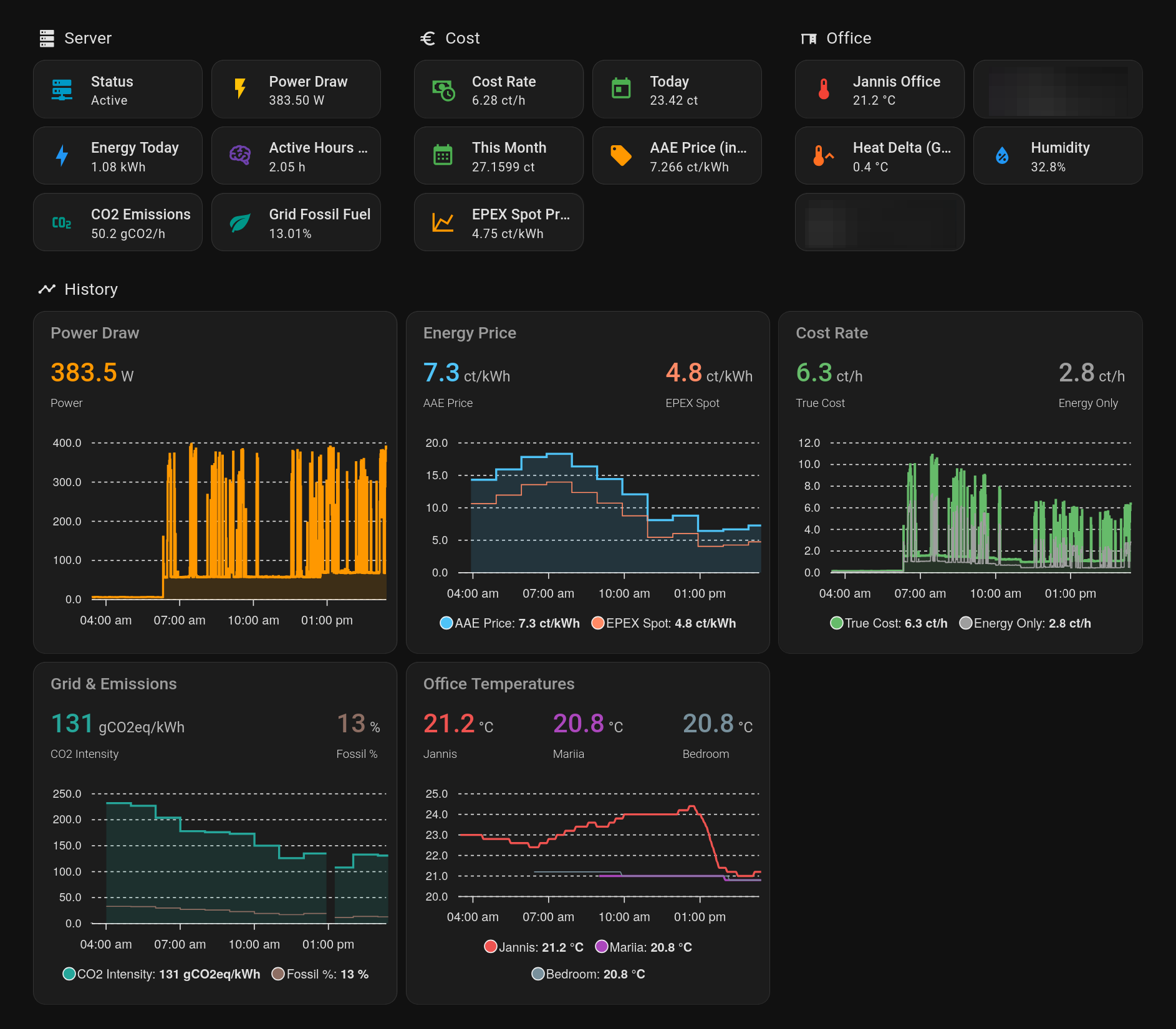Click the AAE Price tag icon
This screenshot has width=1176, height=1029.
[x=621, y=156]
